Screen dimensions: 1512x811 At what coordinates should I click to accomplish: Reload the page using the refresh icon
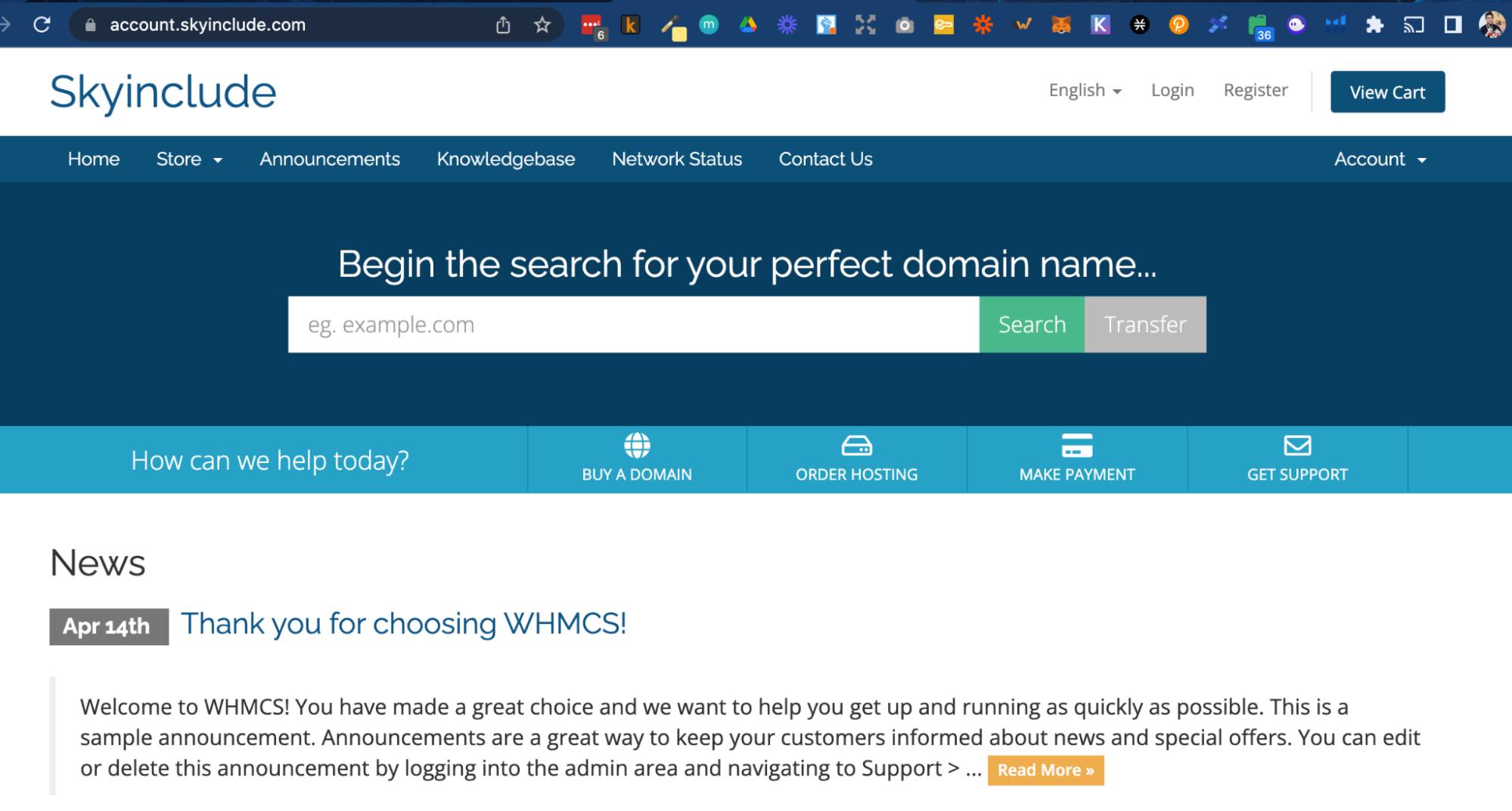click(42, 25)
